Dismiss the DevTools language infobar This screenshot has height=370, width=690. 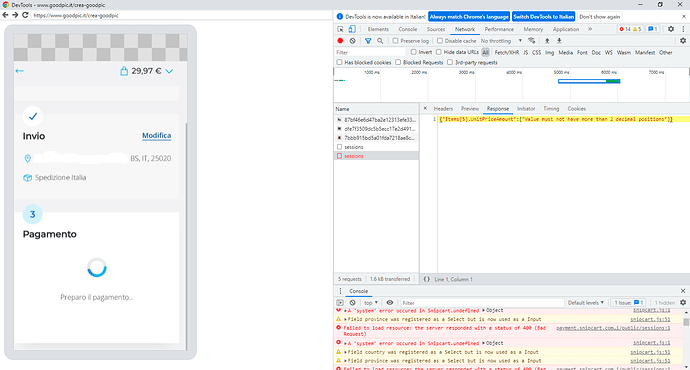(684, 17)
